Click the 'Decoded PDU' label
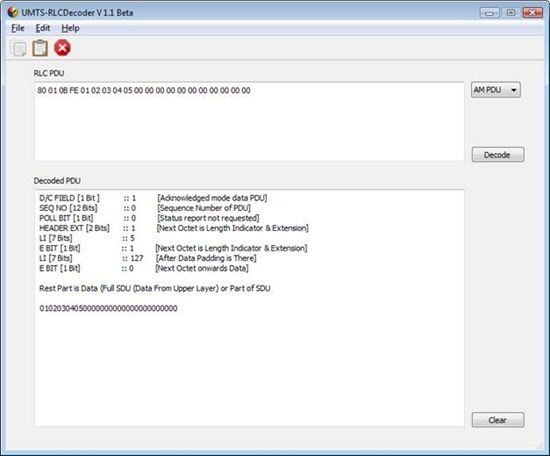 point(57,181)
